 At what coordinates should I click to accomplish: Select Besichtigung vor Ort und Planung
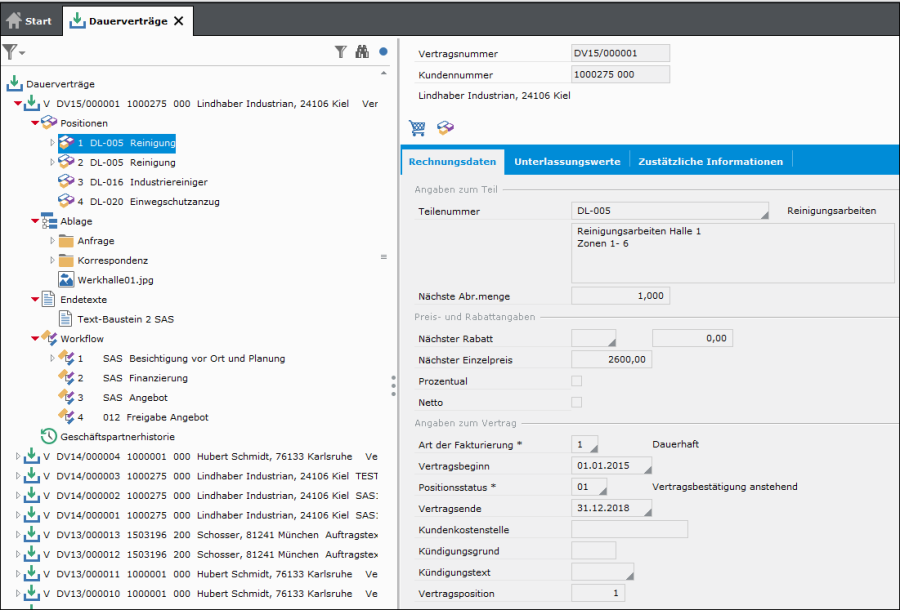[207, 359]
